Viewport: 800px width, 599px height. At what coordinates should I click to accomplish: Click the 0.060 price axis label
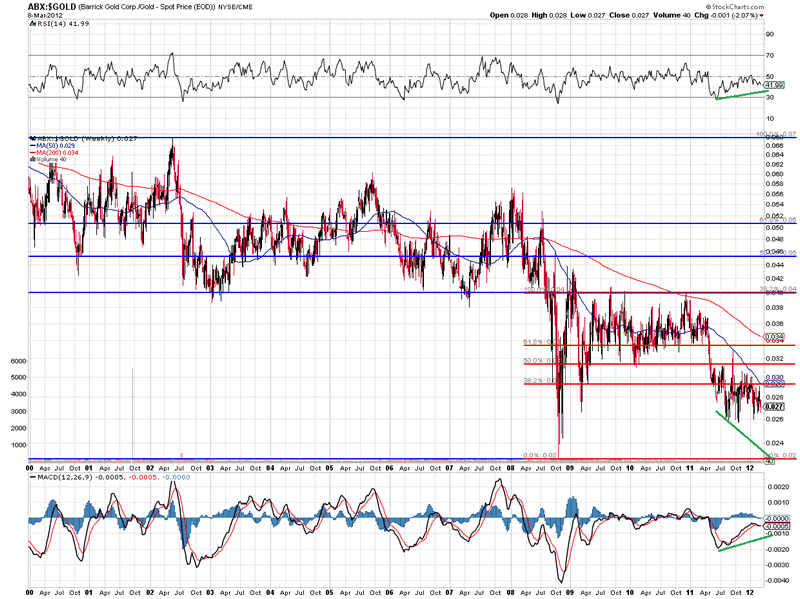tap(774, 174)
